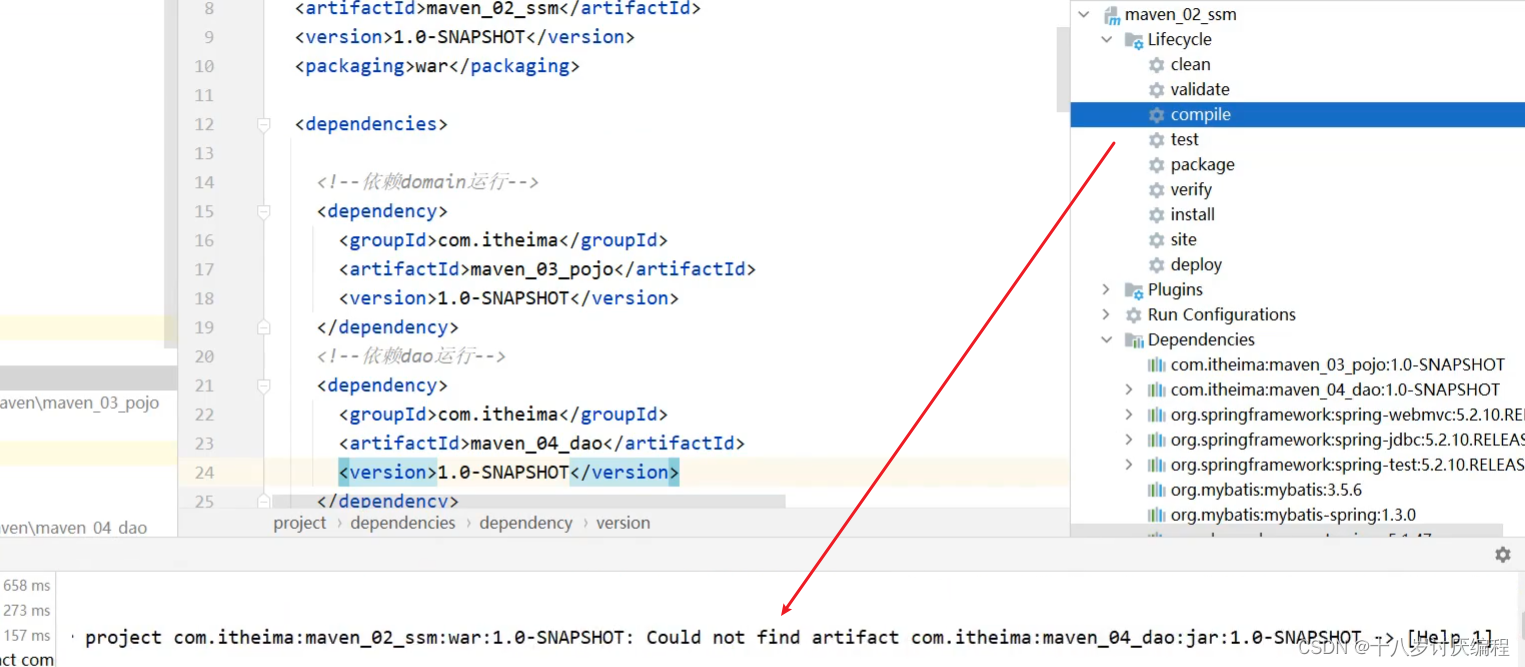Viewport: 1525px width, 667px height.
Task: Click the 157 ms timing entry
Action: coord(26,635)
